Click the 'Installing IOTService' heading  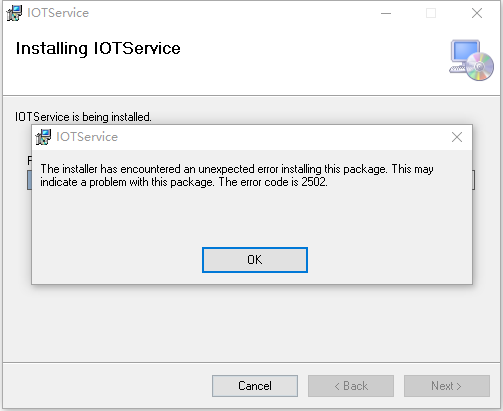click(98, 48)
